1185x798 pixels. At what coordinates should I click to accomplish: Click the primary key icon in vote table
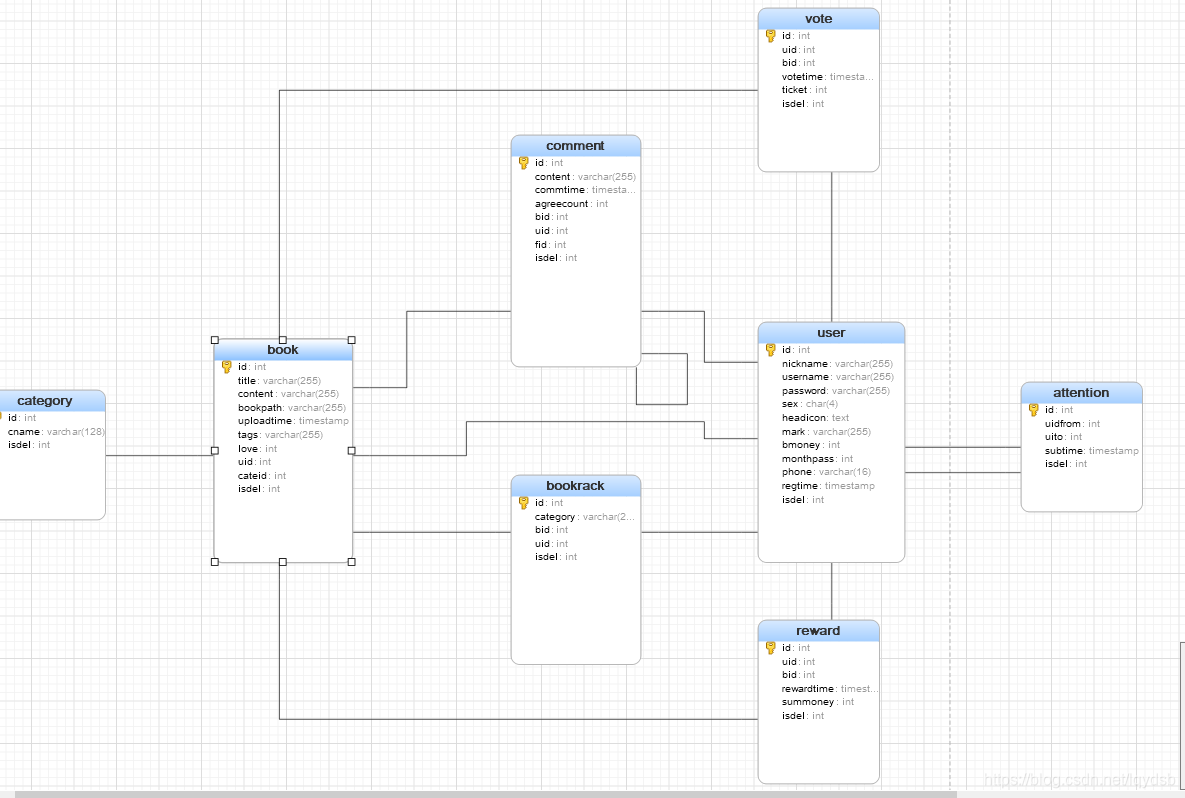[770, 36]
